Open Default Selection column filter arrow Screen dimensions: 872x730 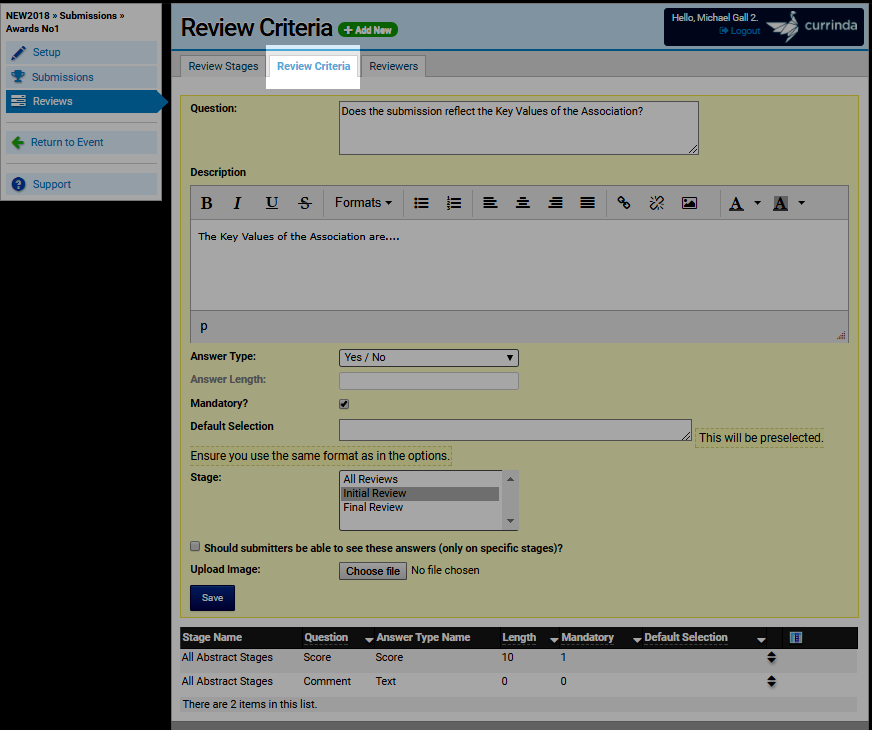point(761,640)
